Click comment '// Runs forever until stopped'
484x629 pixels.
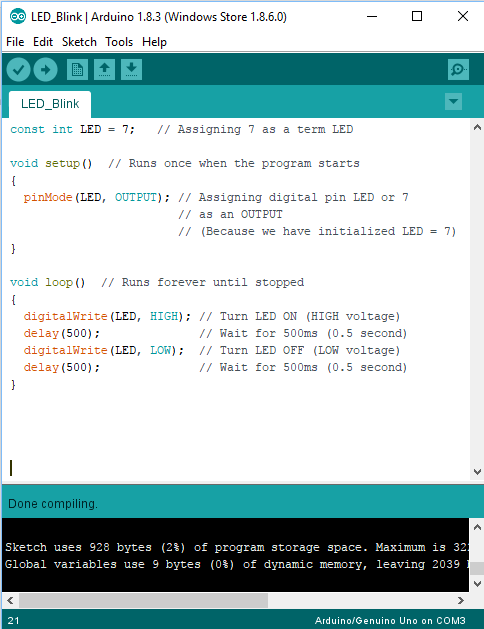pyautogui.click(x=203, y=283)
